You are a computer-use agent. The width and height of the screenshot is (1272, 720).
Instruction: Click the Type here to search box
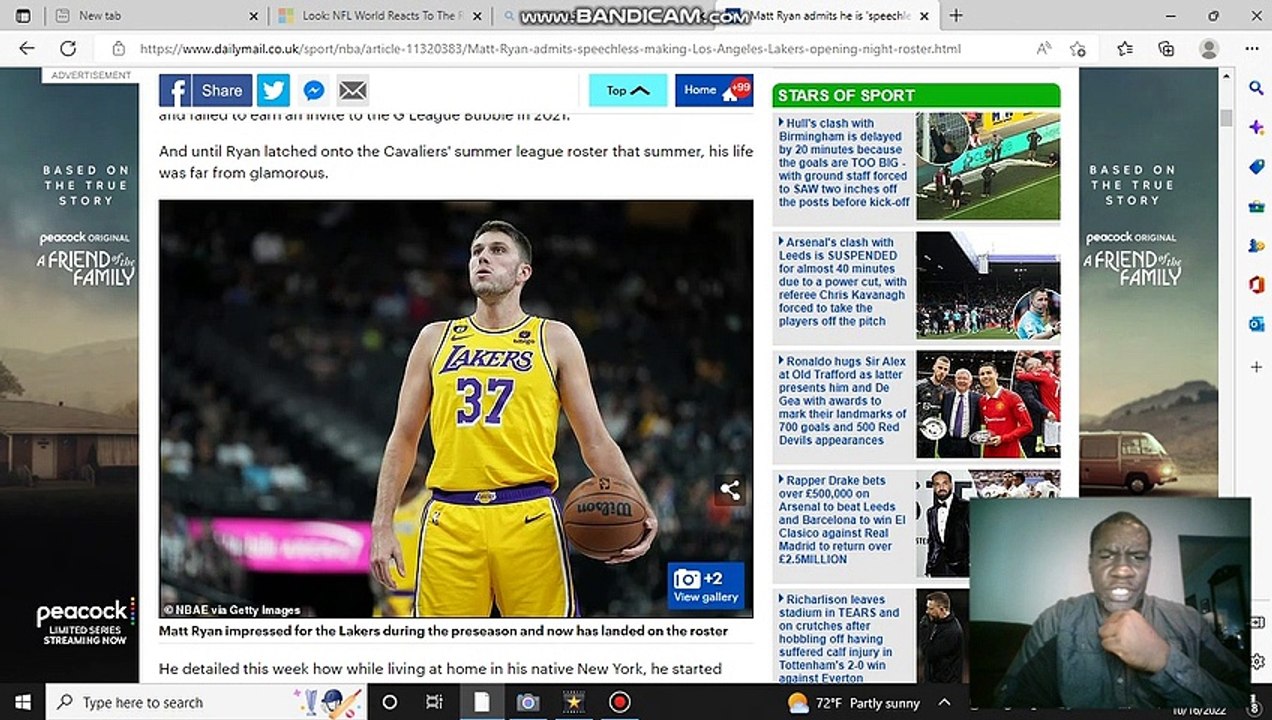point(207,702)
